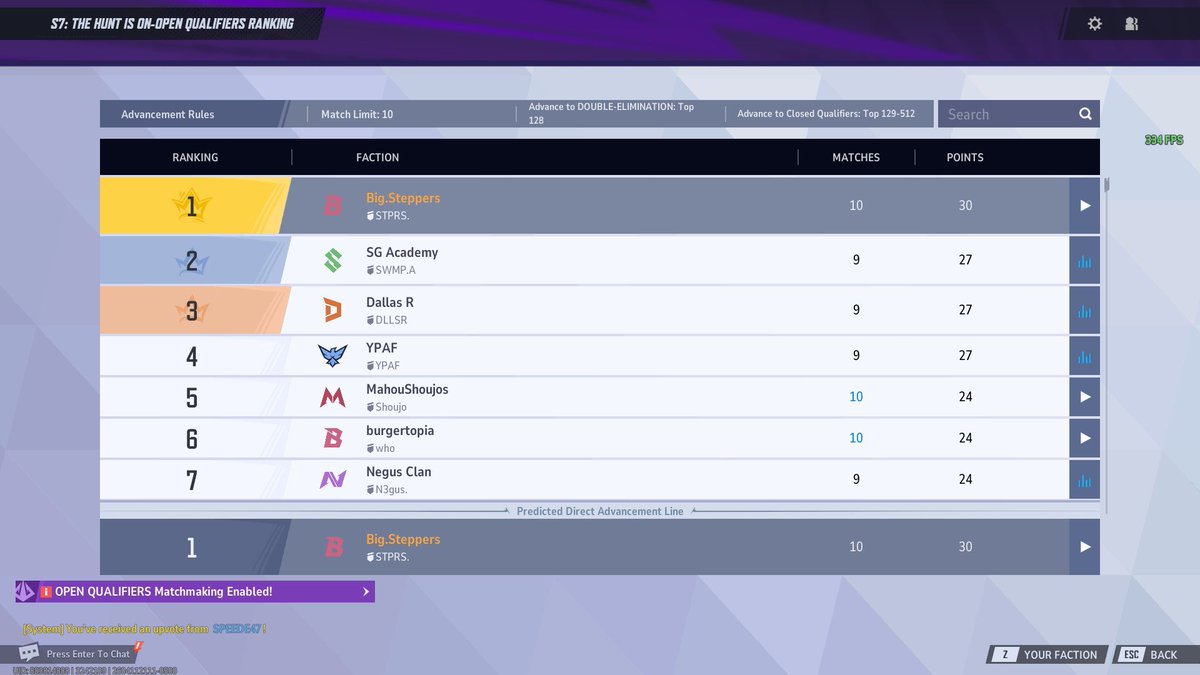Click Advance to Closed Qualifiers text
1200x675 pixels.
click(x=826, y=114)
